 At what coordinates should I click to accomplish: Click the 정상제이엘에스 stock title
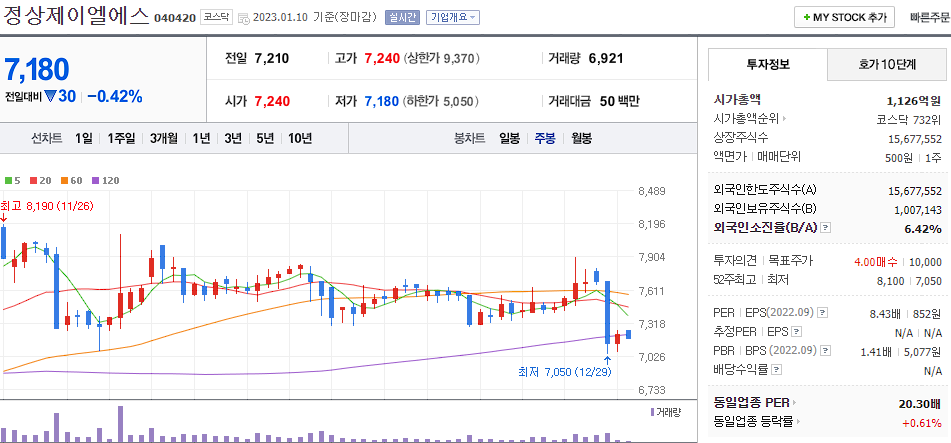point(76,15)
